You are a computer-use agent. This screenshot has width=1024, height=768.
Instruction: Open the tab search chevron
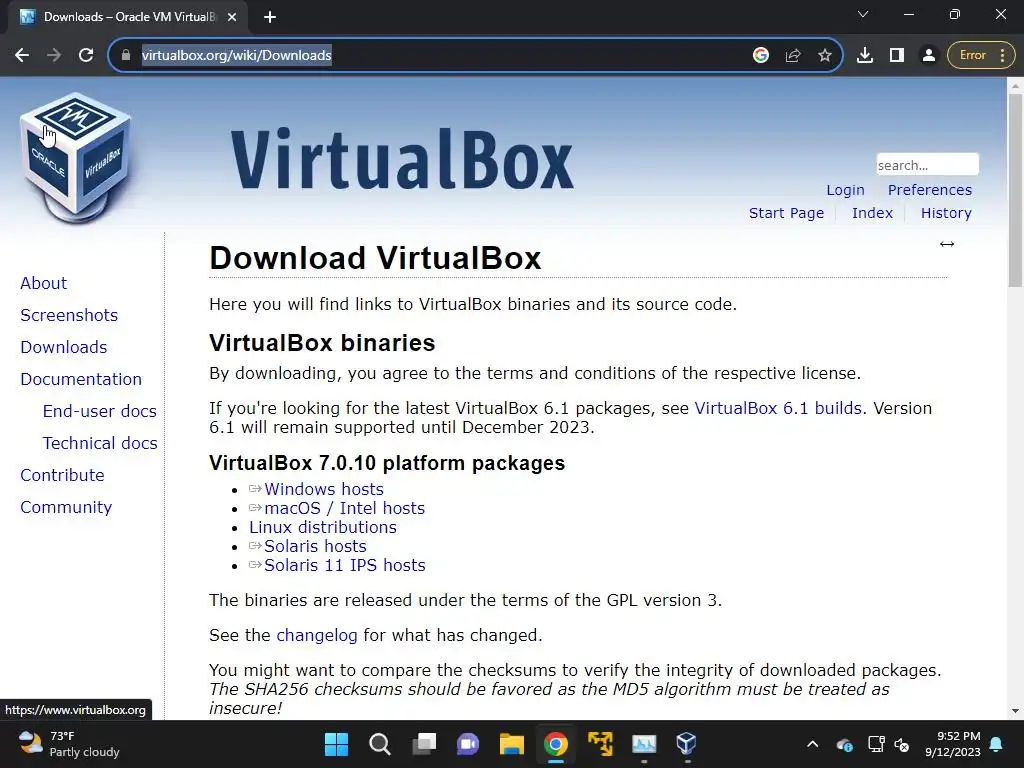pos(863,14)
